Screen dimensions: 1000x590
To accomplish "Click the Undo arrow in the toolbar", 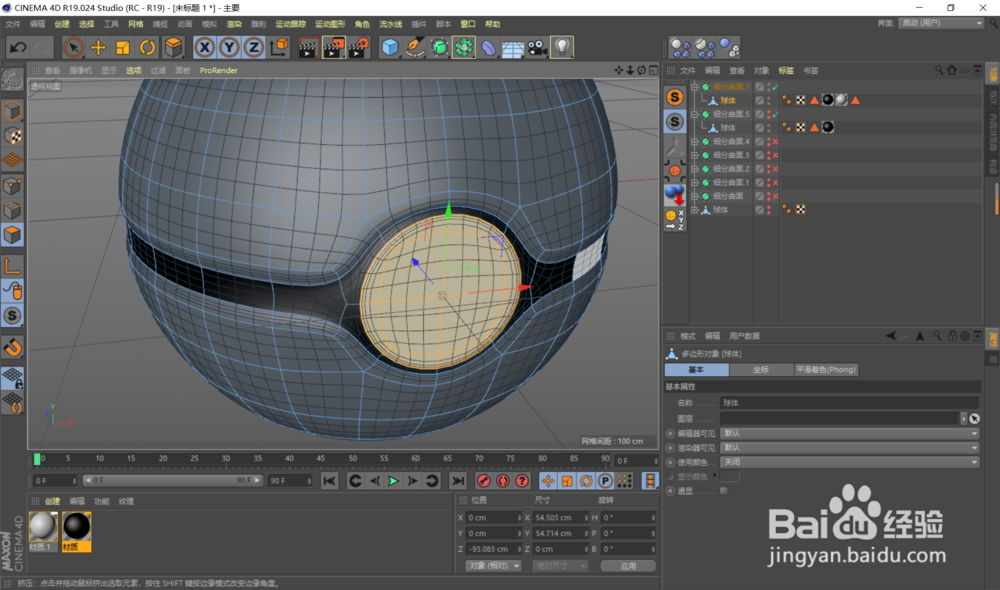I will (17, 47).
